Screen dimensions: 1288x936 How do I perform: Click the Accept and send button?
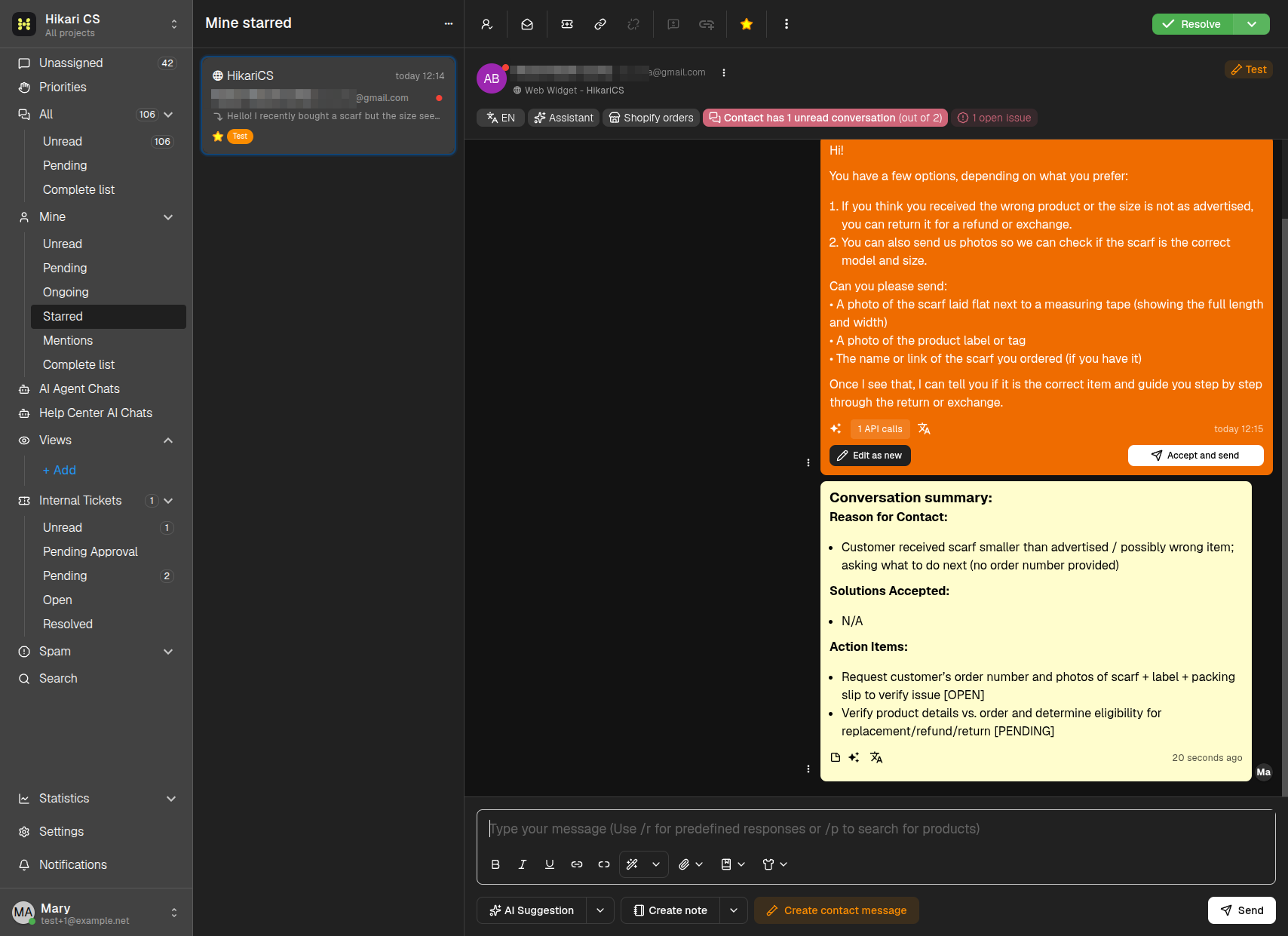1195,456
